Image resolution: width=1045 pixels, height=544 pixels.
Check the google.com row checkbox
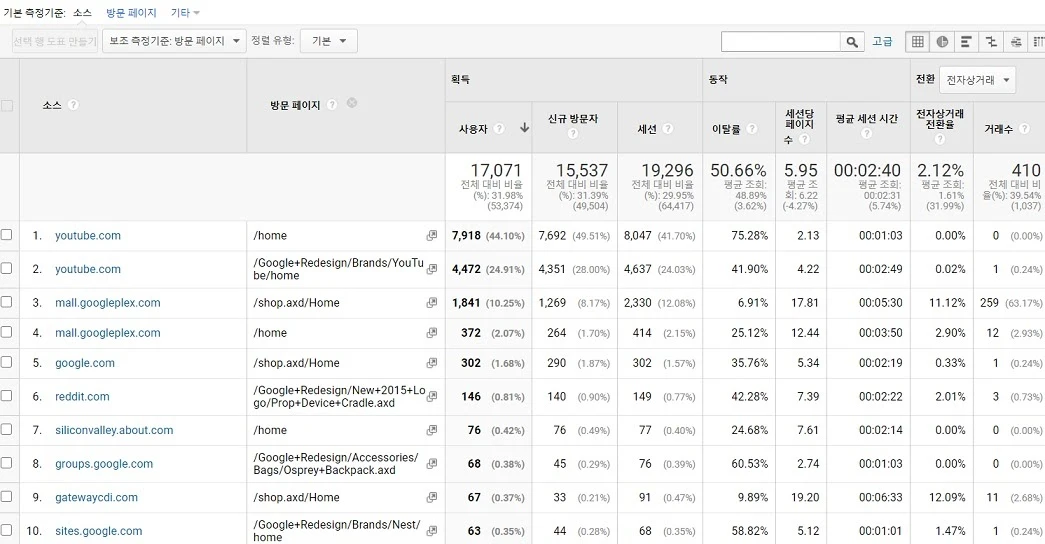pos(7,362)
